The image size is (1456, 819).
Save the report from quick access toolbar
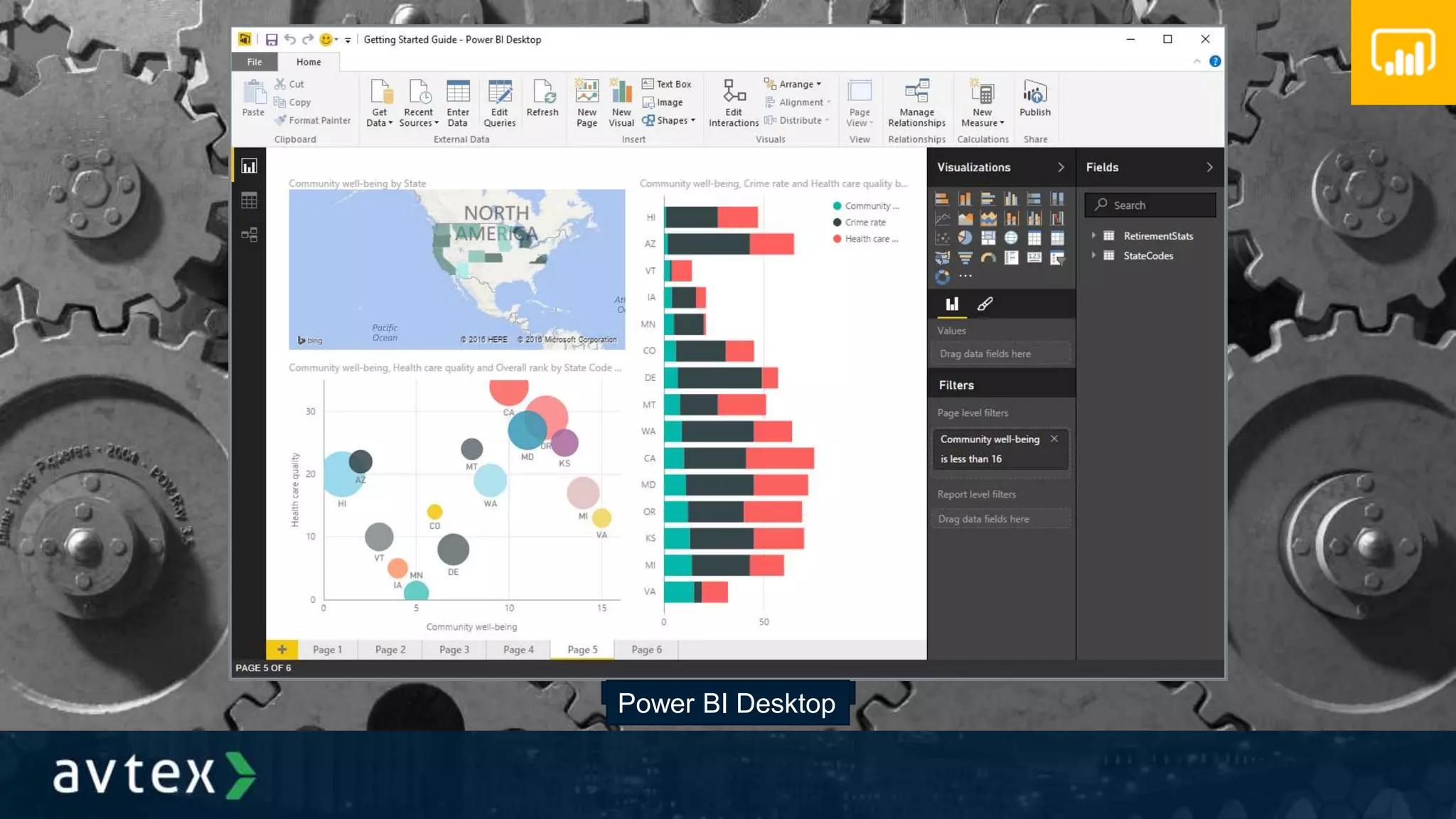coord(272,40)
